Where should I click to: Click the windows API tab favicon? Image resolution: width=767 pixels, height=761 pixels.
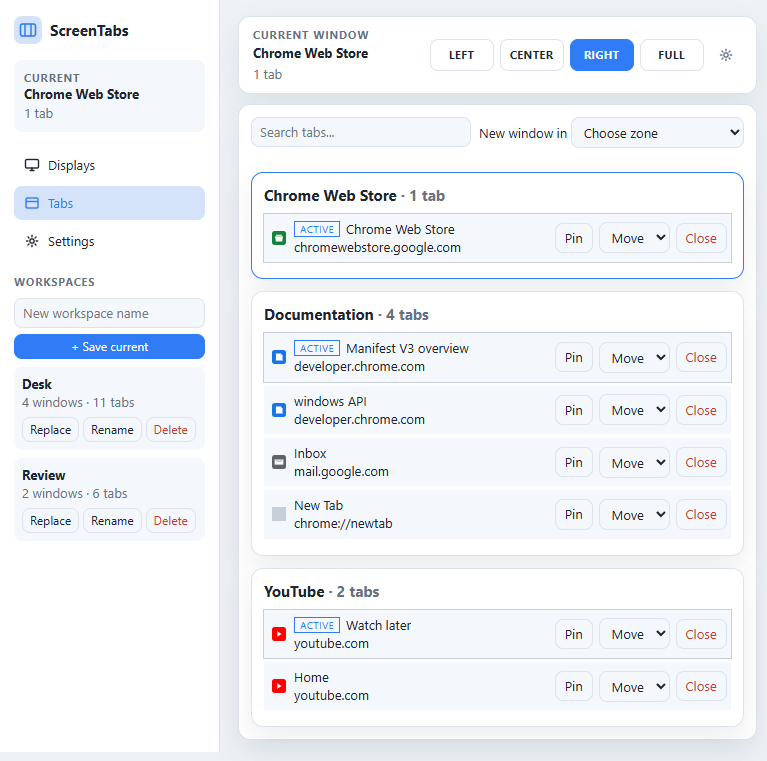tap(279, 410)
